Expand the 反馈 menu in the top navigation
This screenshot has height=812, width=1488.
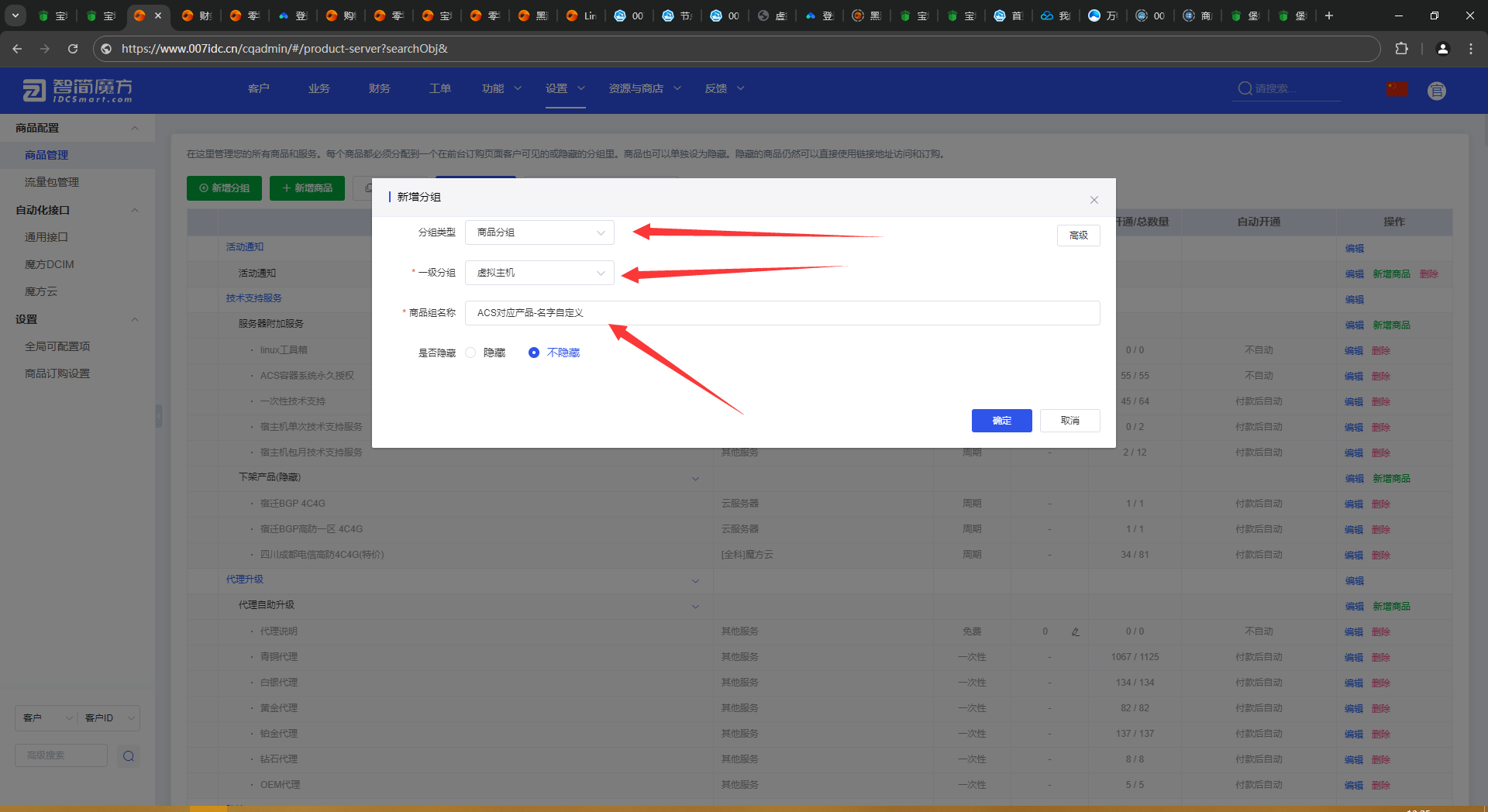pos(725,88)
